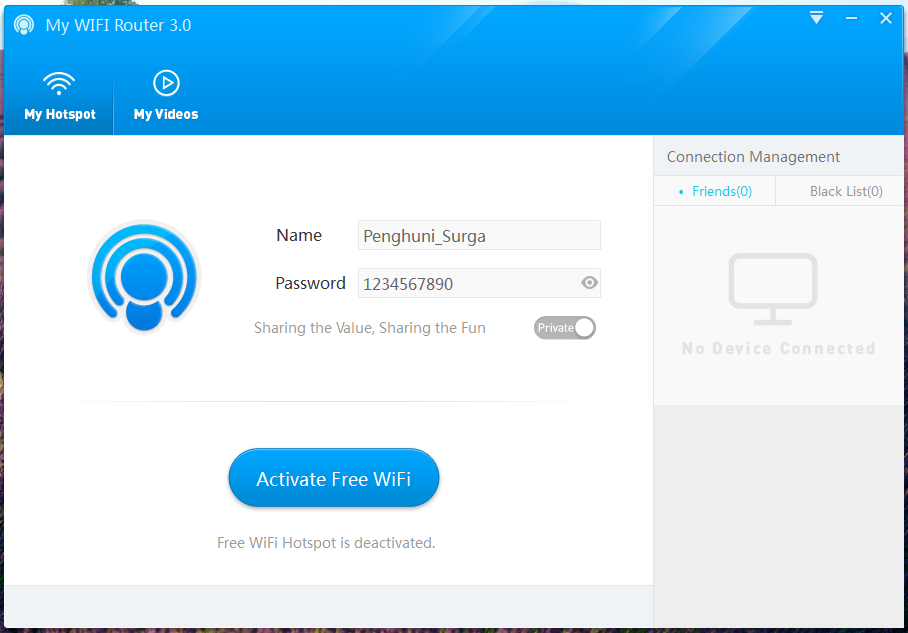Click the Activate Free WiFi button
The height and width of the screenshot is (633, 908).
click(334, 478)
